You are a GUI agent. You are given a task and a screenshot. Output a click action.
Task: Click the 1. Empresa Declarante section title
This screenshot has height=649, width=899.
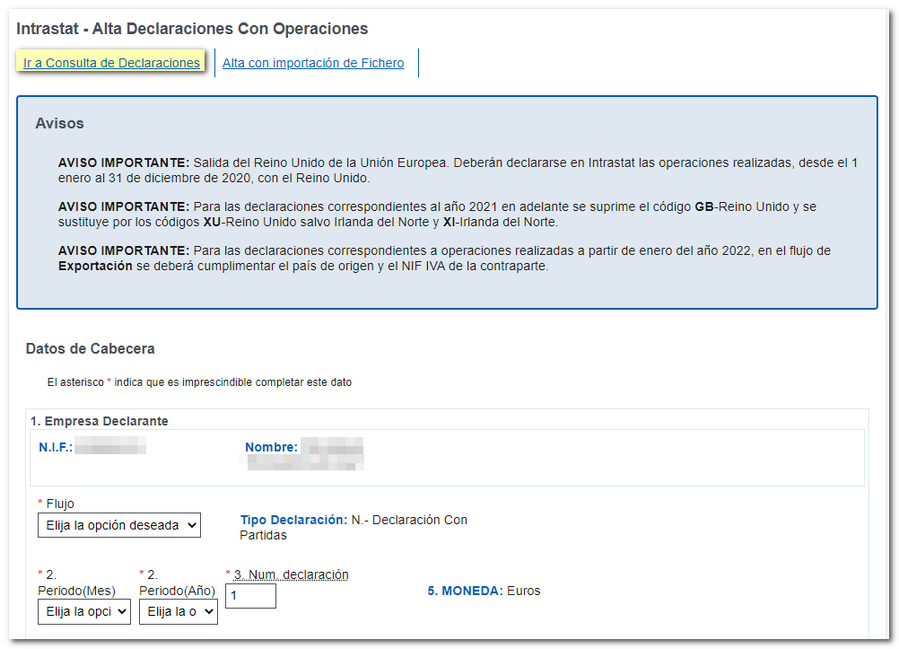(x=99, y=421)
